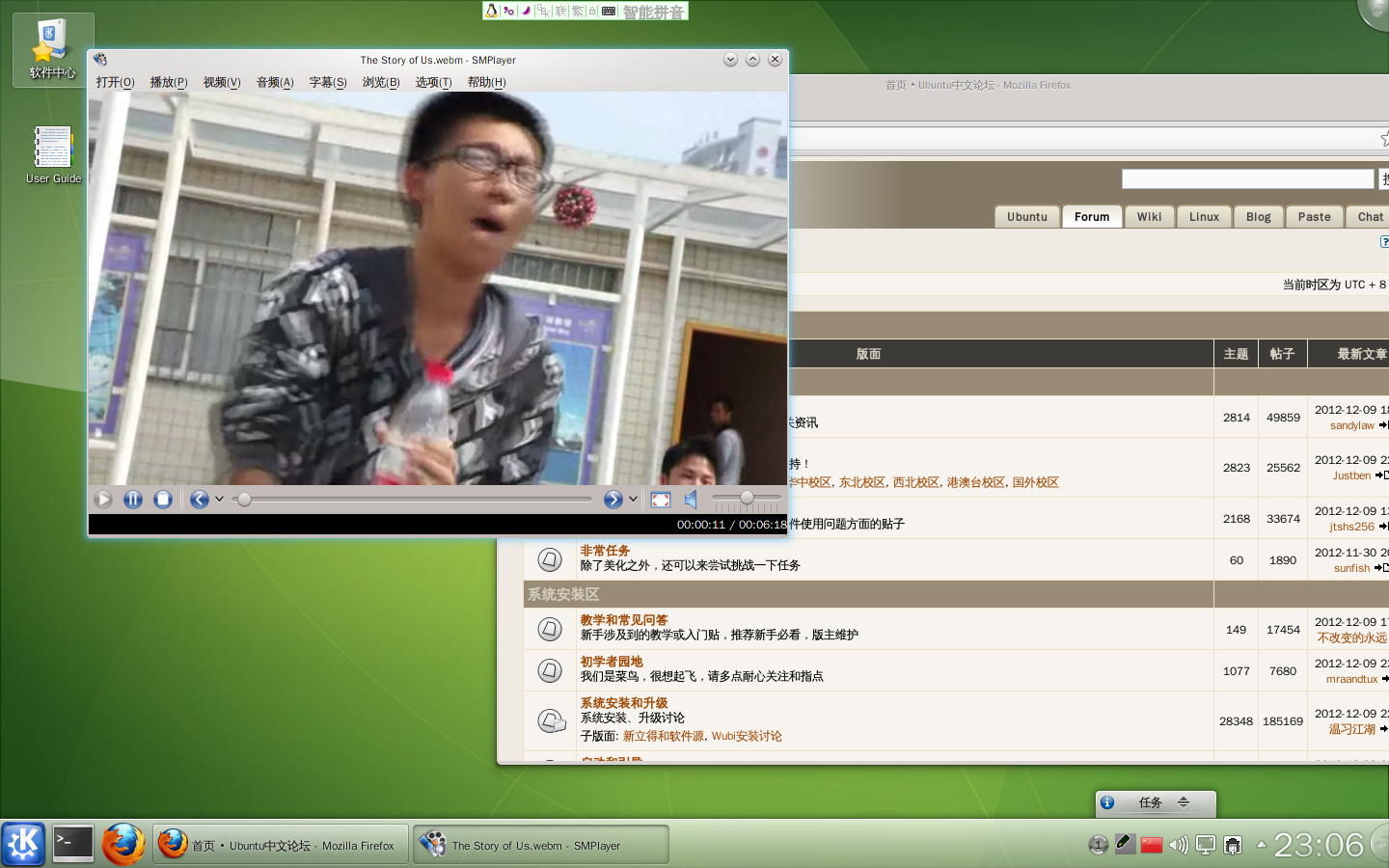Open the 港澳台校区 link

coord(975,482)
